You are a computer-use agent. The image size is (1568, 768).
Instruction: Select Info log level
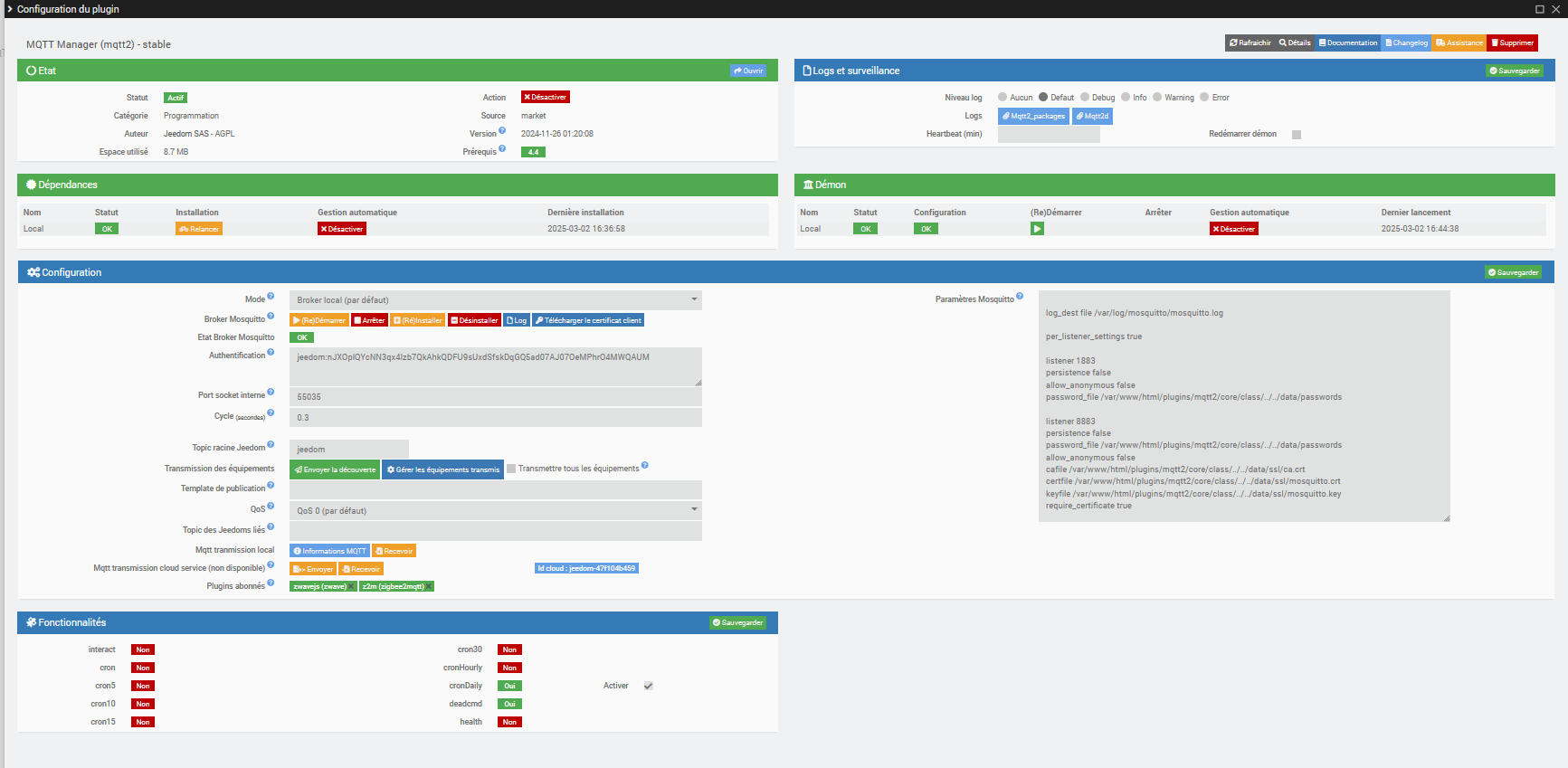1126,97
